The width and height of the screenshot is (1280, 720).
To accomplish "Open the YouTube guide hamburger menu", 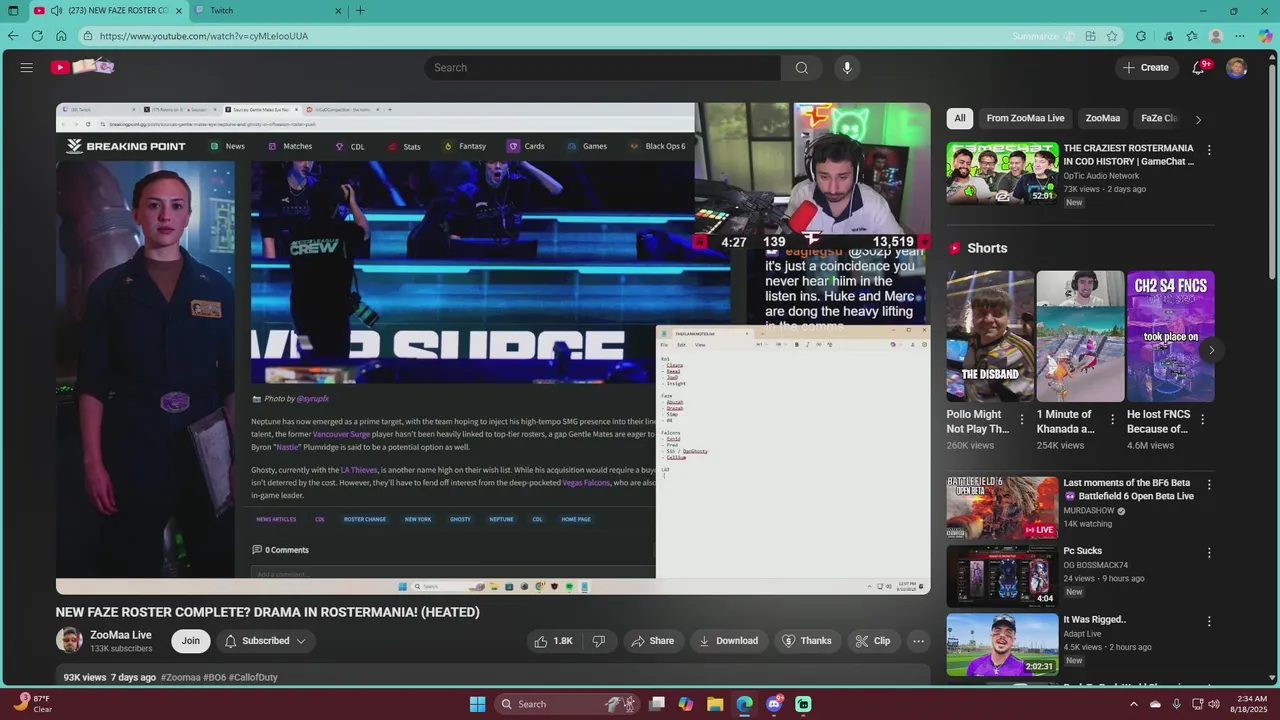I will pos(27,67).
